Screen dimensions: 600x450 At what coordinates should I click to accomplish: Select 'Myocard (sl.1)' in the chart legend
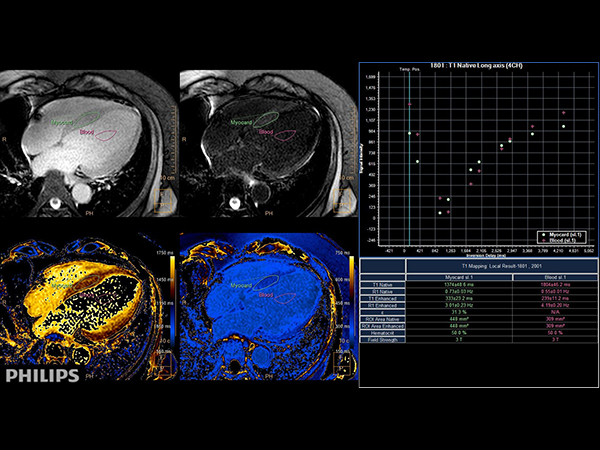tap(562, 235)
